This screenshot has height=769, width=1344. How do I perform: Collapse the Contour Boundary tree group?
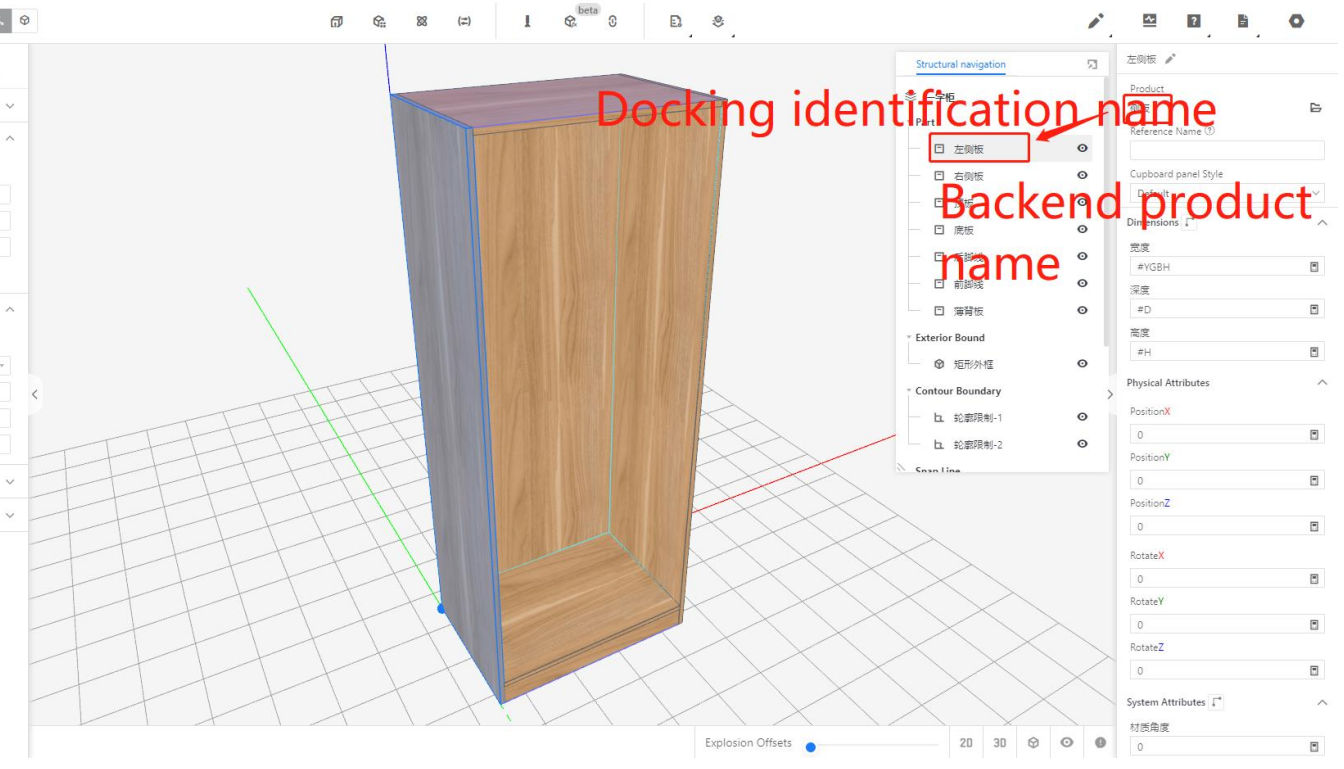tap(909, 391)
